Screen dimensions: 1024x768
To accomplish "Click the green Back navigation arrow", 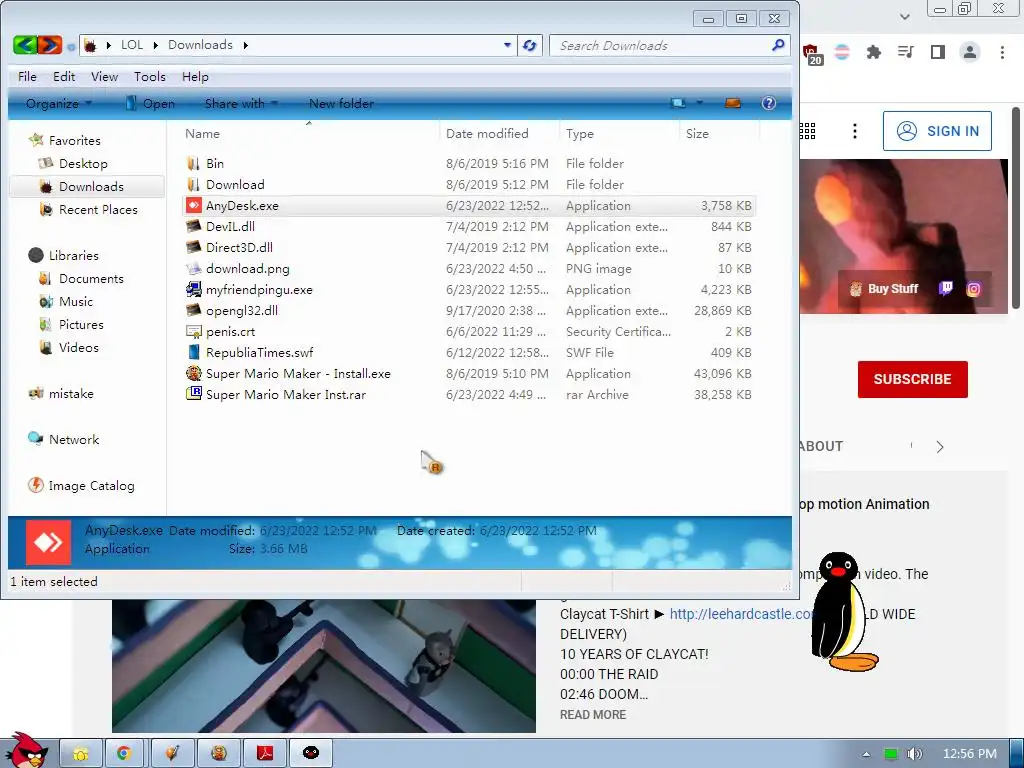I will [25, 45].
